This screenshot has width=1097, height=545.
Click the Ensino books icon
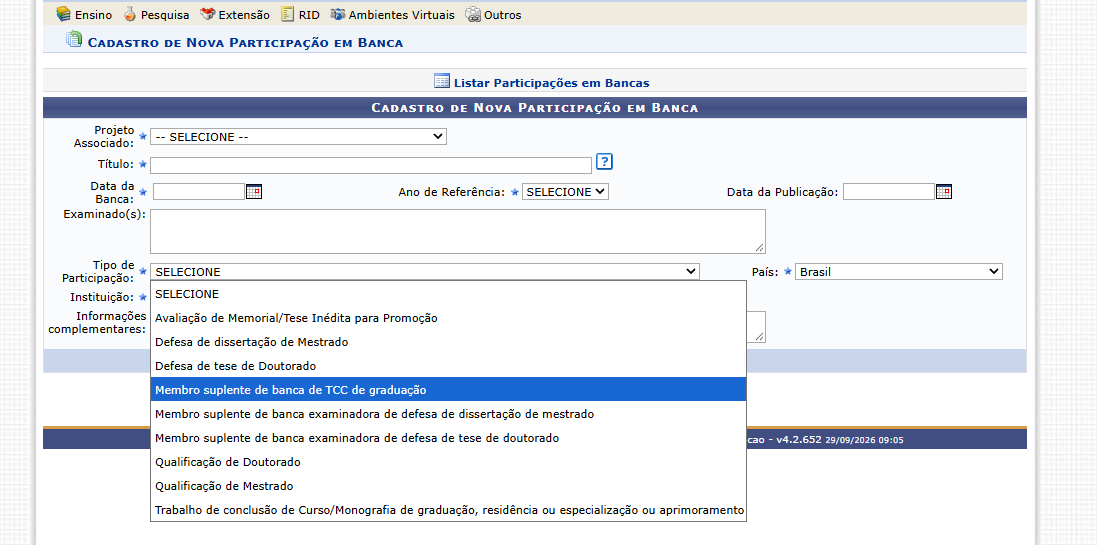(63, 14)
